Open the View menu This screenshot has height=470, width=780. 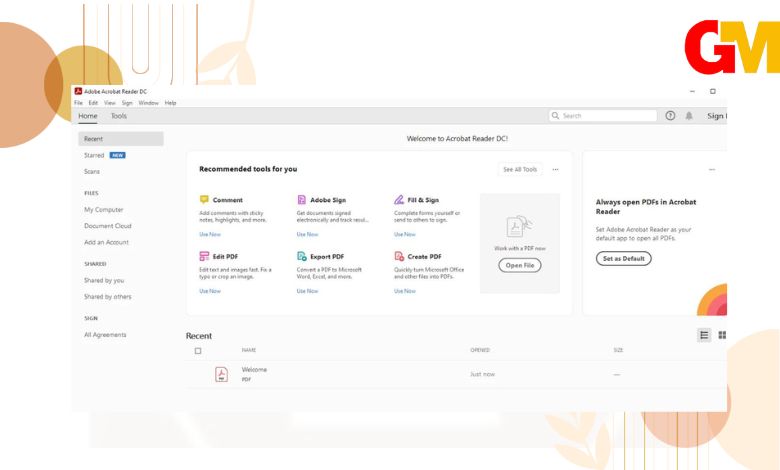(x=109, y=103)
